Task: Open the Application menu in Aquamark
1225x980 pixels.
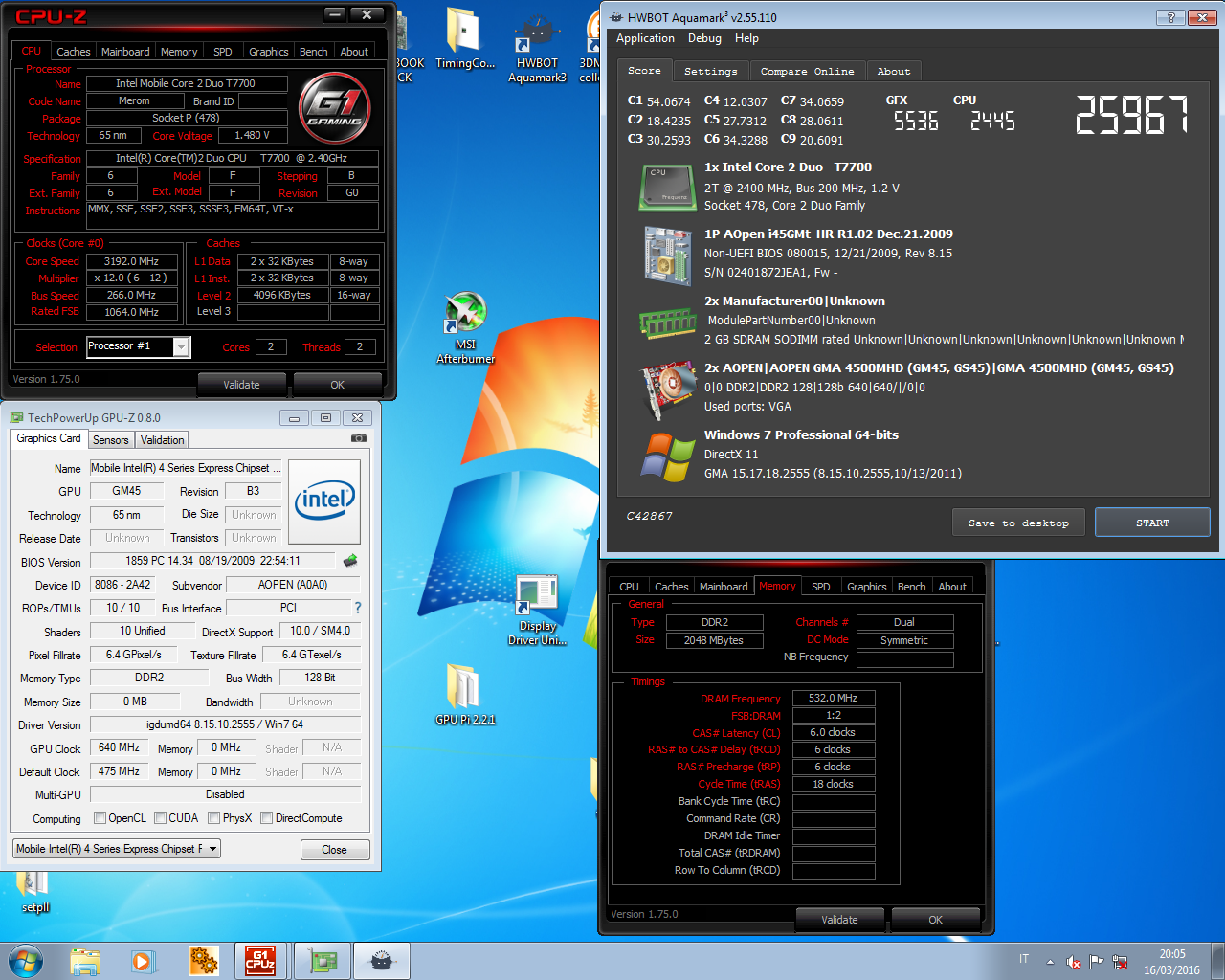Action: pos(645,38)
